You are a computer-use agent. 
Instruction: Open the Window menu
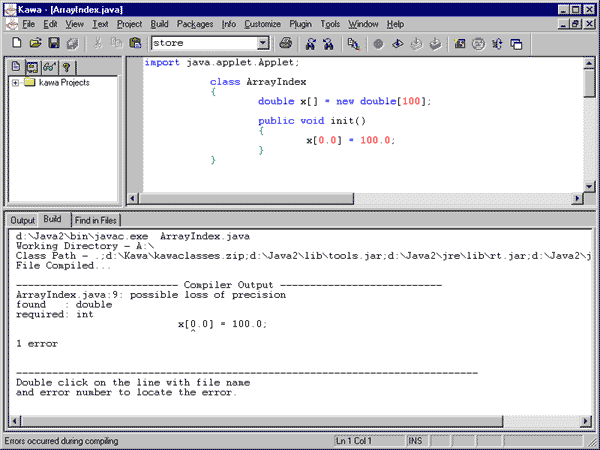[x=363, y=24]
